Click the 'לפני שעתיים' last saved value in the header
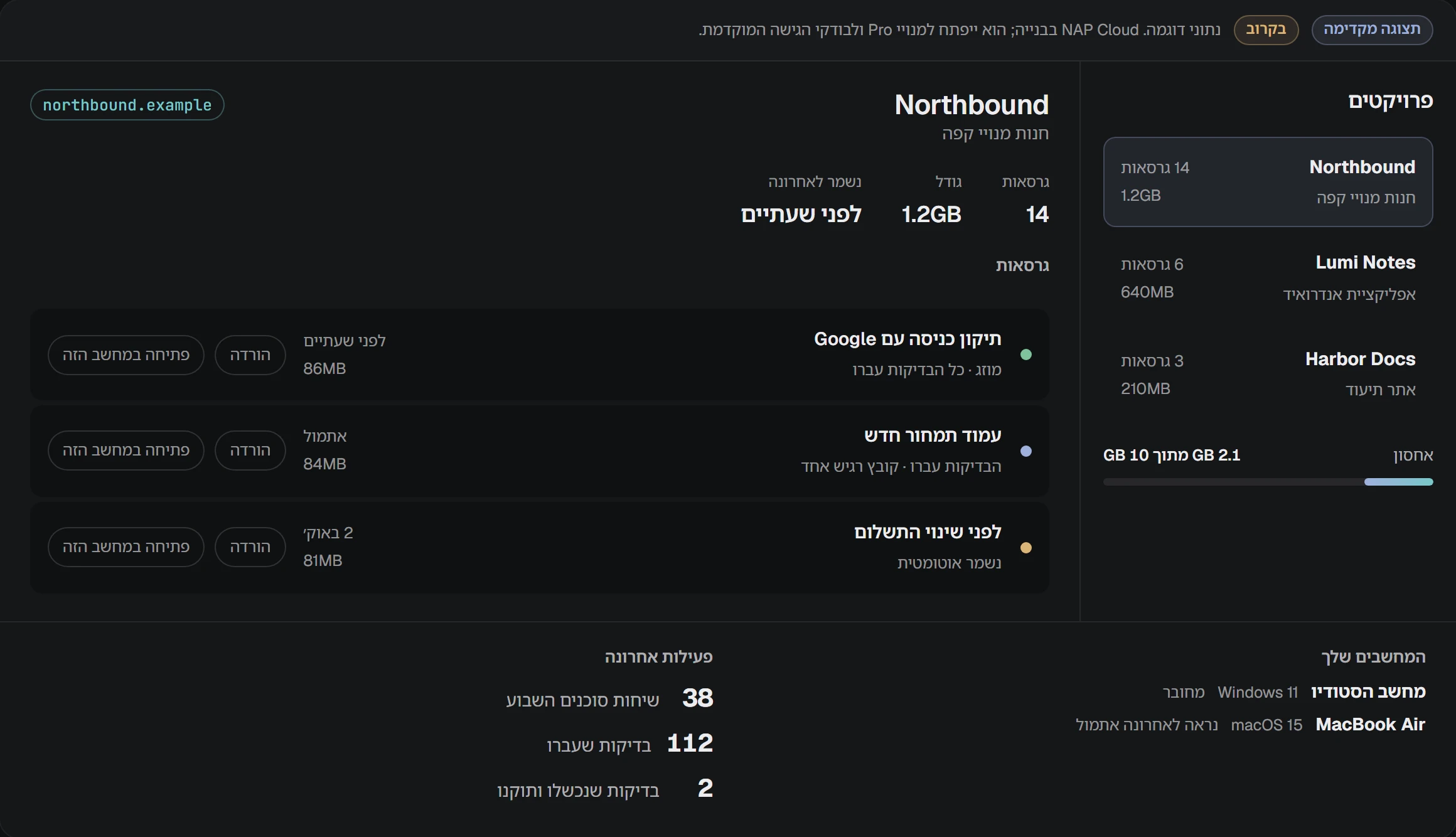This screenshot has width=1456, height=837. [x=801, y=215]
